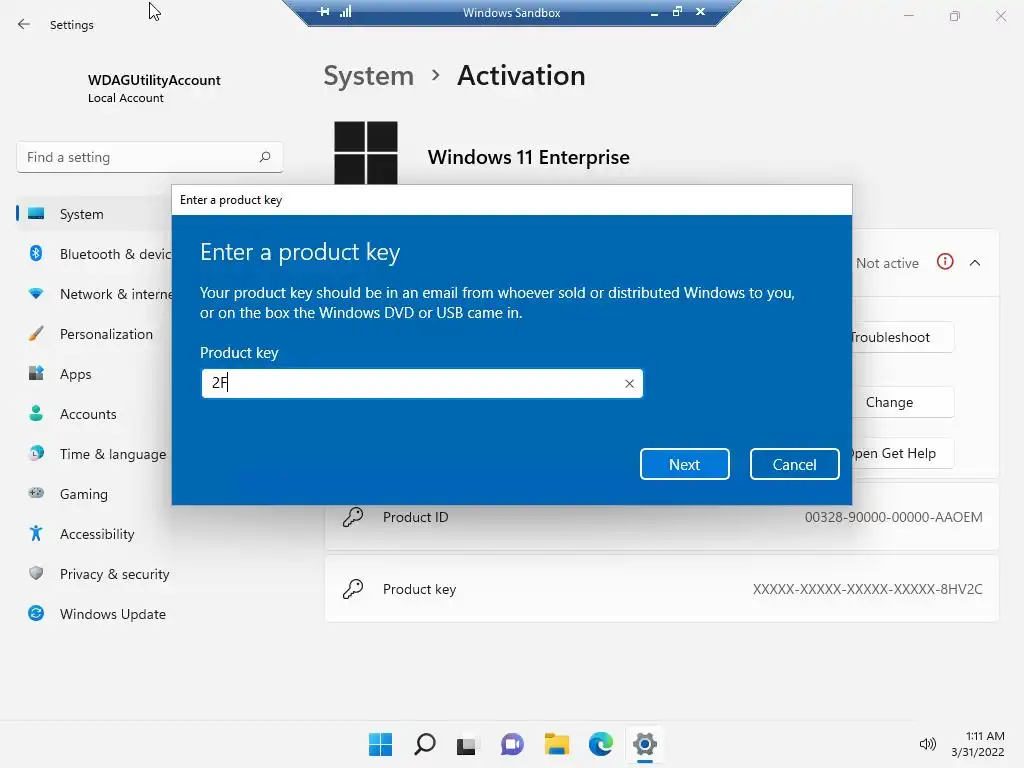1024x768 pixels.
Task: Click the Change product key button
Action: [902, 402]
